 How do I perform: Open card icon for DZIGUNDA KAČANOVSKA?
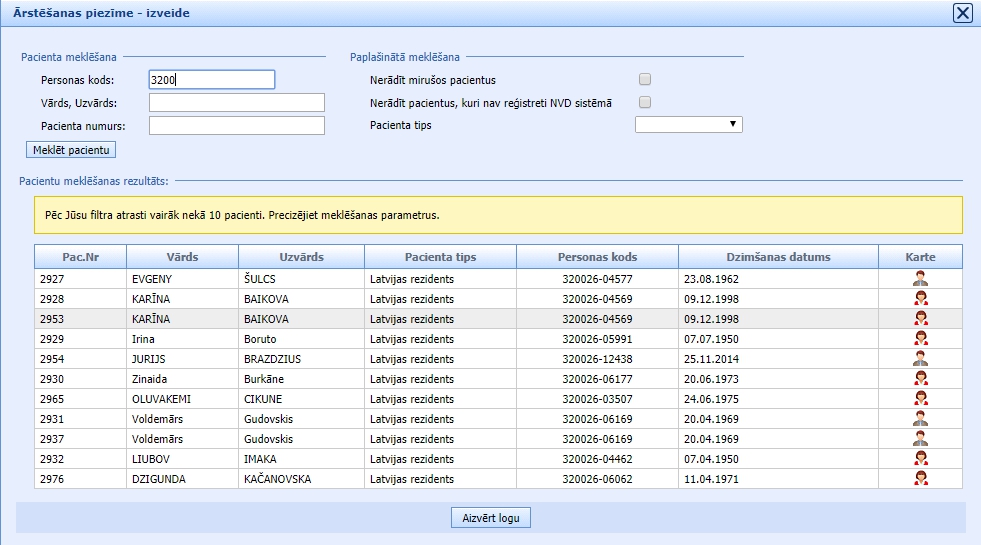920,479
